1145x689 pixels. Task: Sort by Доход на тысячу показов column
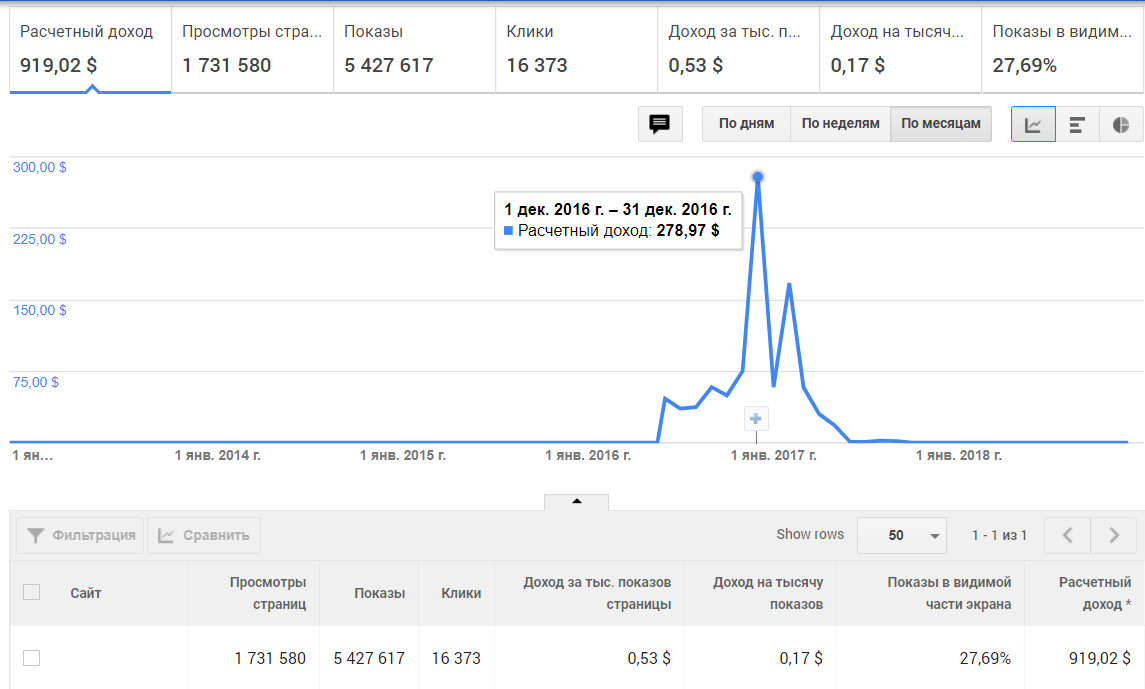tap(768, 593)
